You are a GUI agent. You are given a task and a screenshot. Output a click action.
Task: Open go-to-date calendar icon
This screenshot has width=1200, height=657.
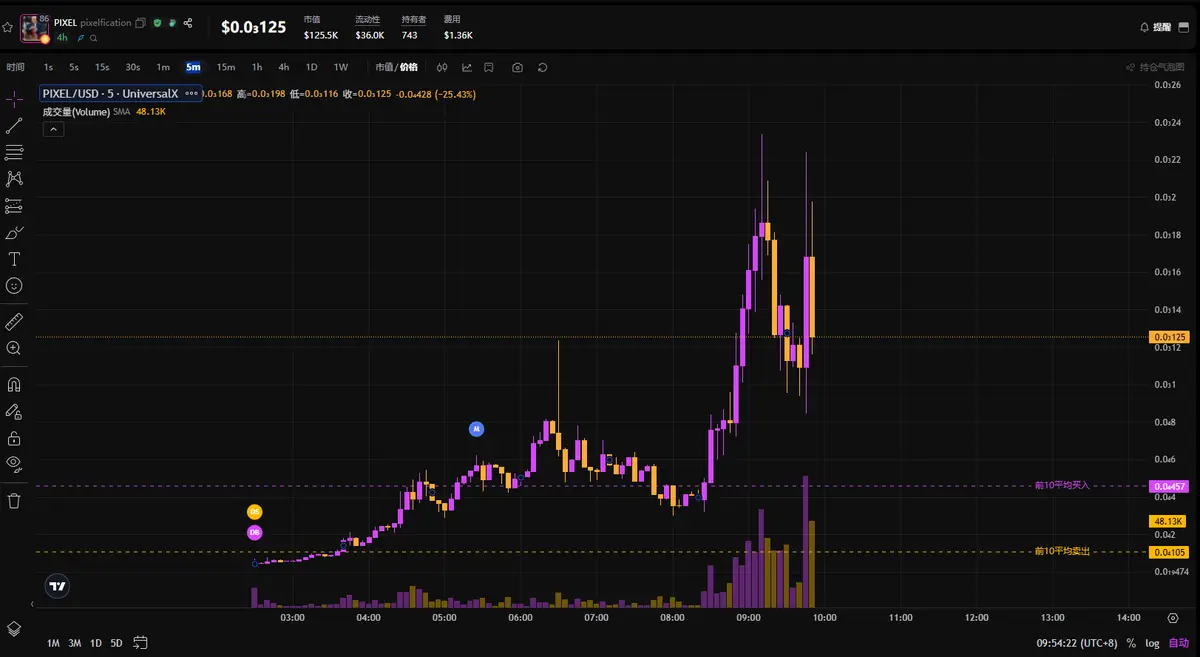[x=140, y=643]
